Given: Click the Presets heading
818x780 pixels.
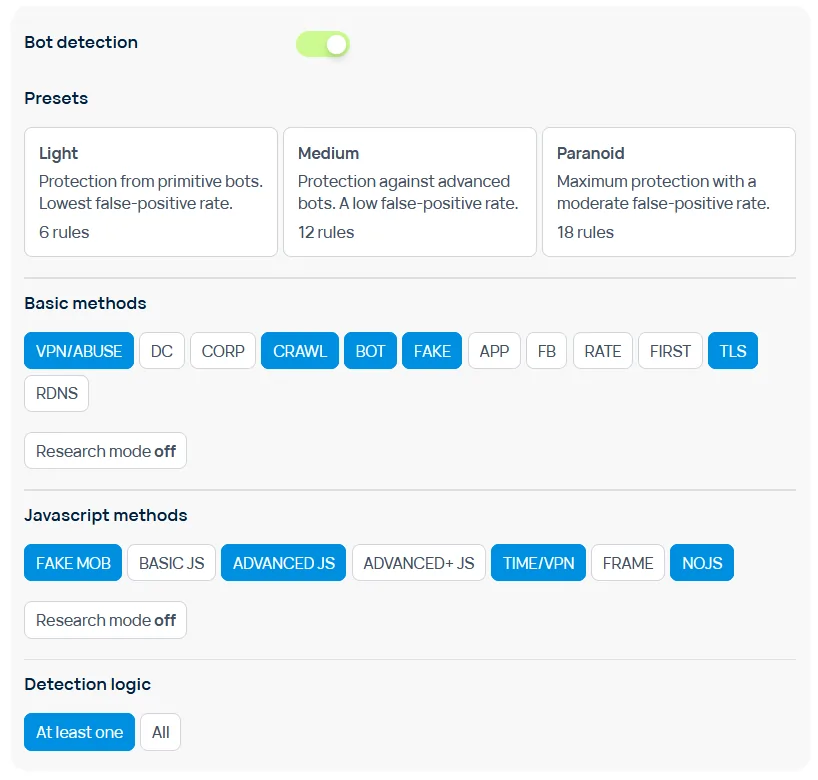Looking at the screenshot, I should (56, 98).
